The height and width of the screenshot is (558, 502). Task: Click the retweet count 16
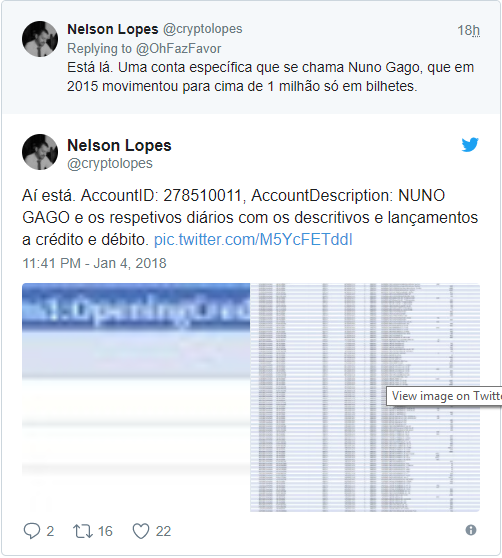click(105, 531)
